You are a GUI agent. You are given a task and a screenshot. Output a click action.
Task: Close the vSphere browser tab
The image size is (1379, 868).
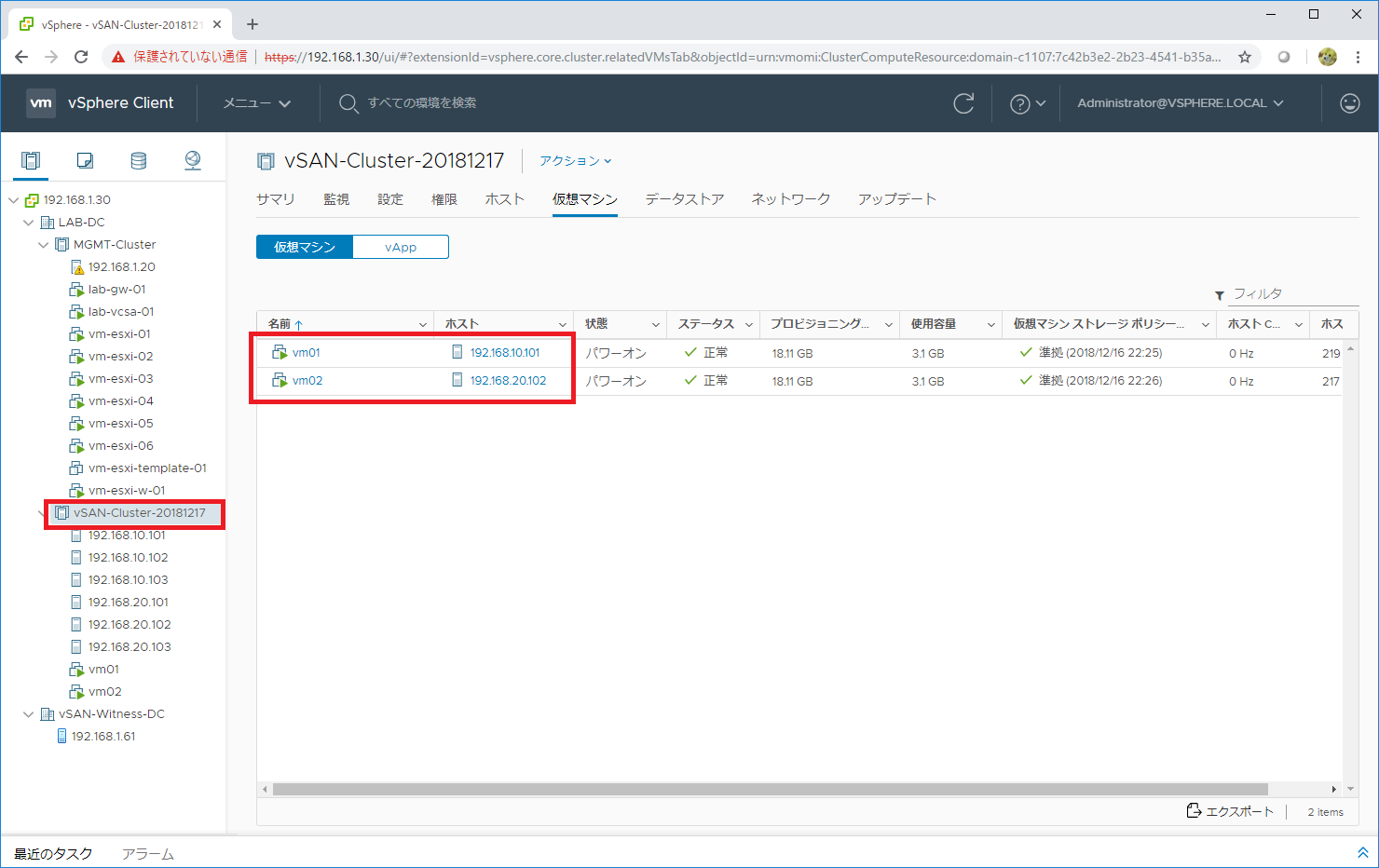point(217,24)
